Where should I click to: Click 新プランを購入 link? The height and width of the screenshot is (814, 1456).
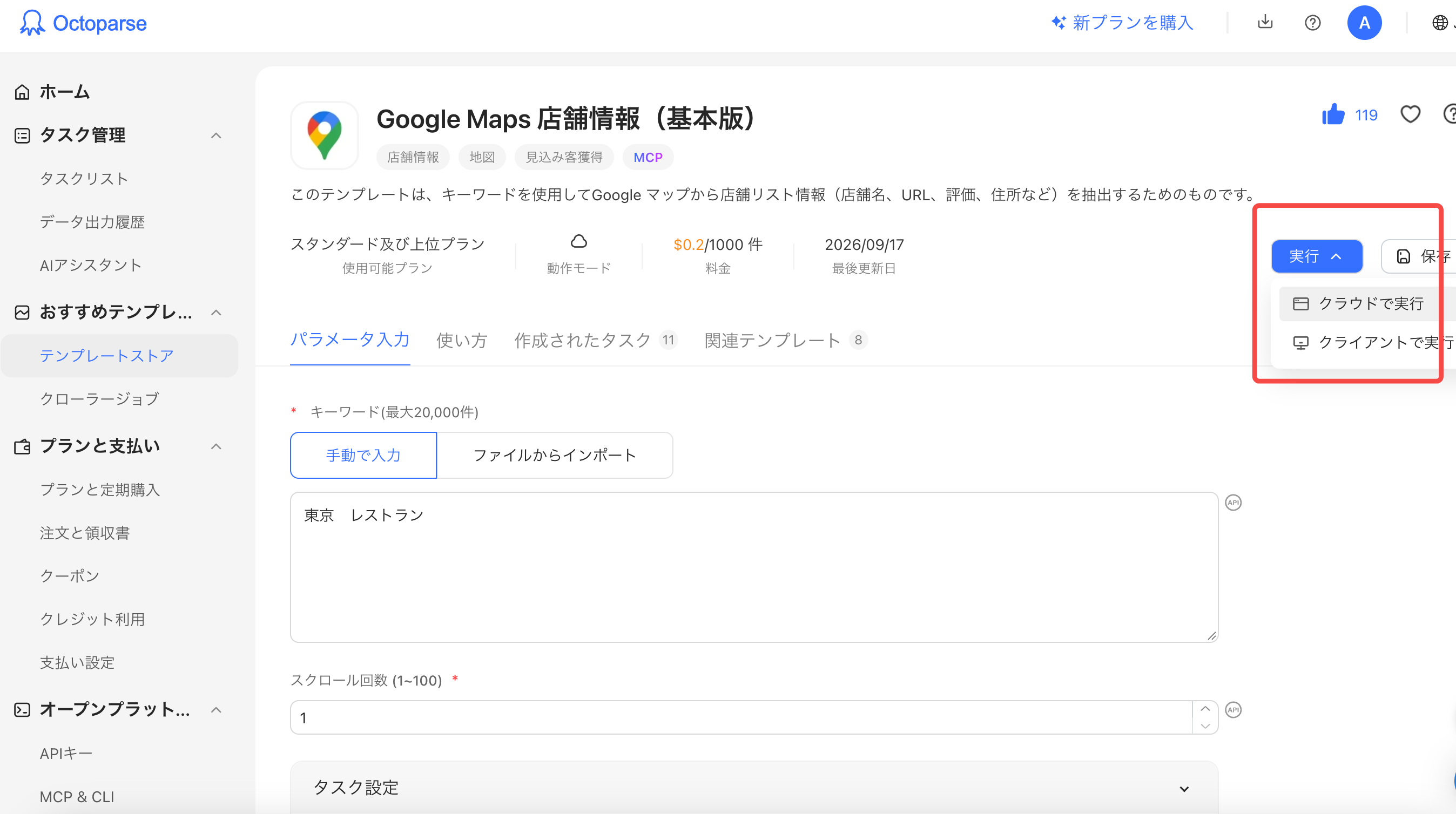coord(1122,23)
